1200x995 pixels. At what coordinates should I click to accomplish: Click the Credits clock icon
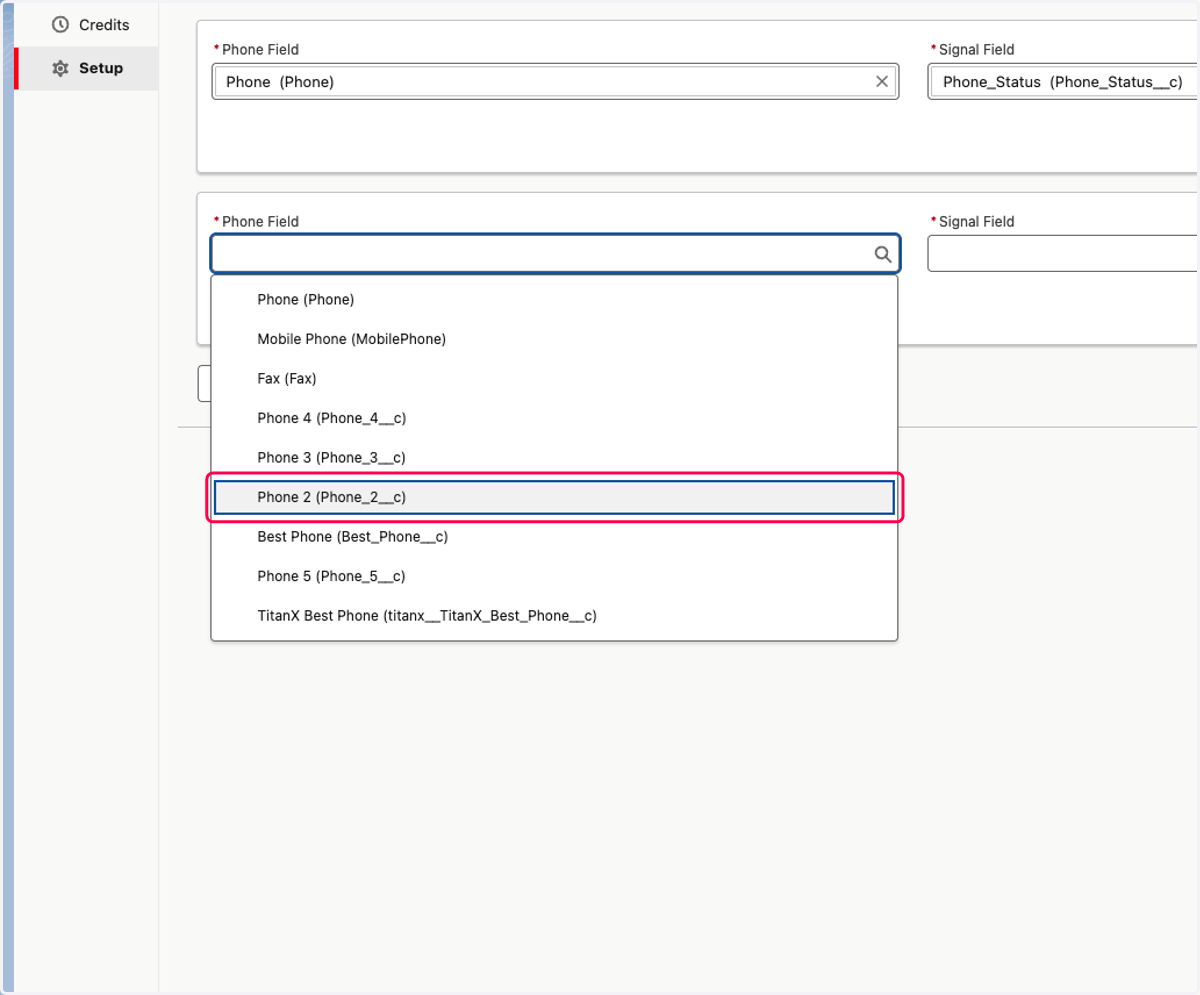pyautogui.click(x=60, y=25)
